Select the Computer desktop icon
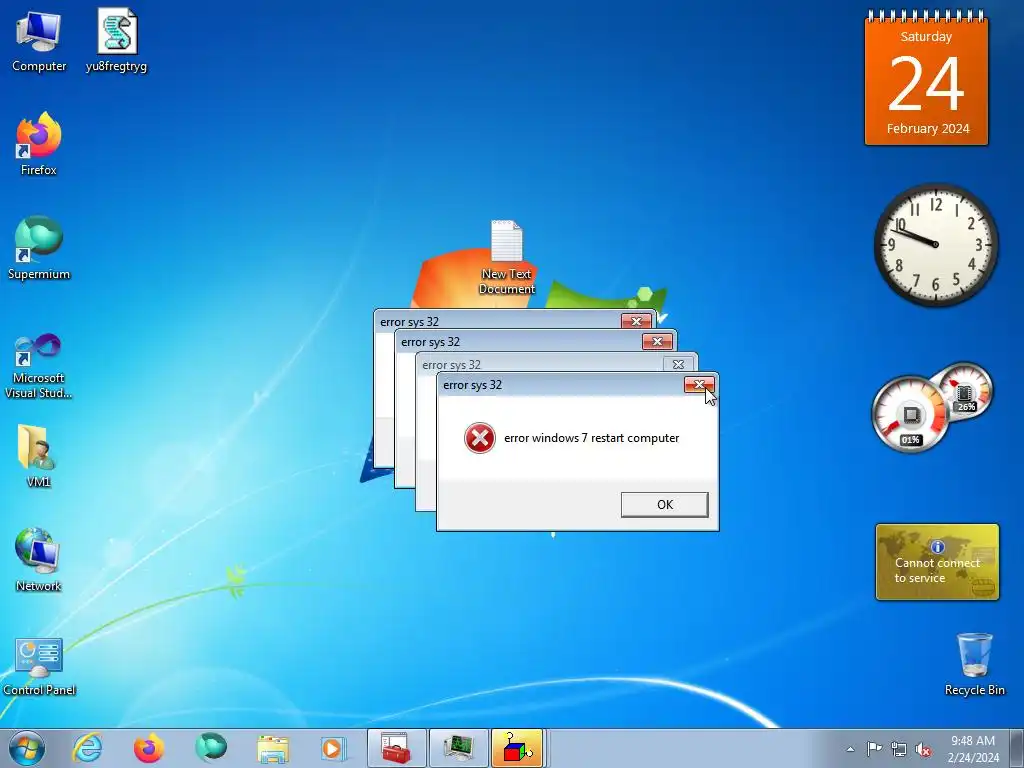The height and width of the screenshot is (768, 1024). [x=39, y=40]
